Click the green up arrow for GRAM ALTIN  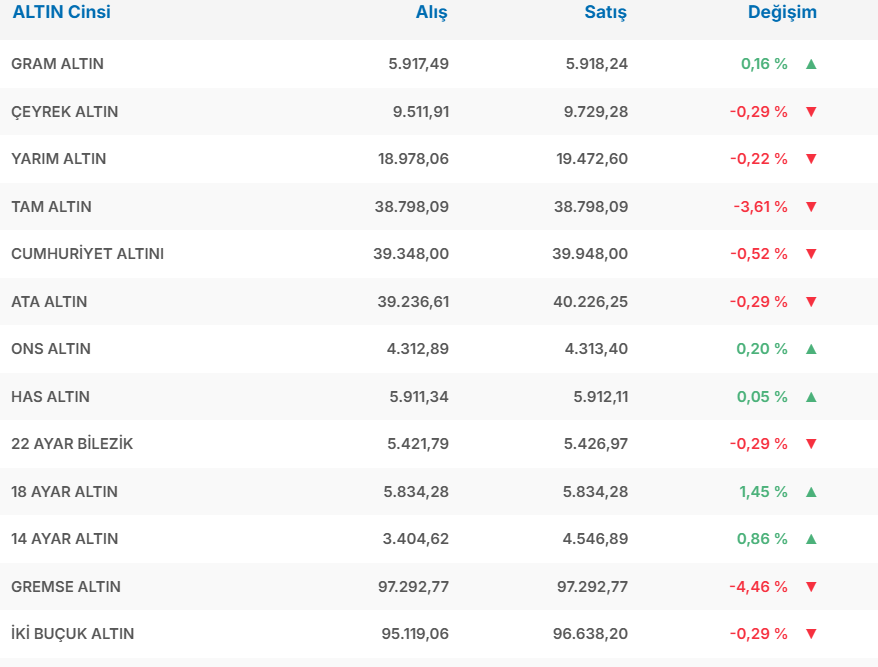[x=811, y=64]
